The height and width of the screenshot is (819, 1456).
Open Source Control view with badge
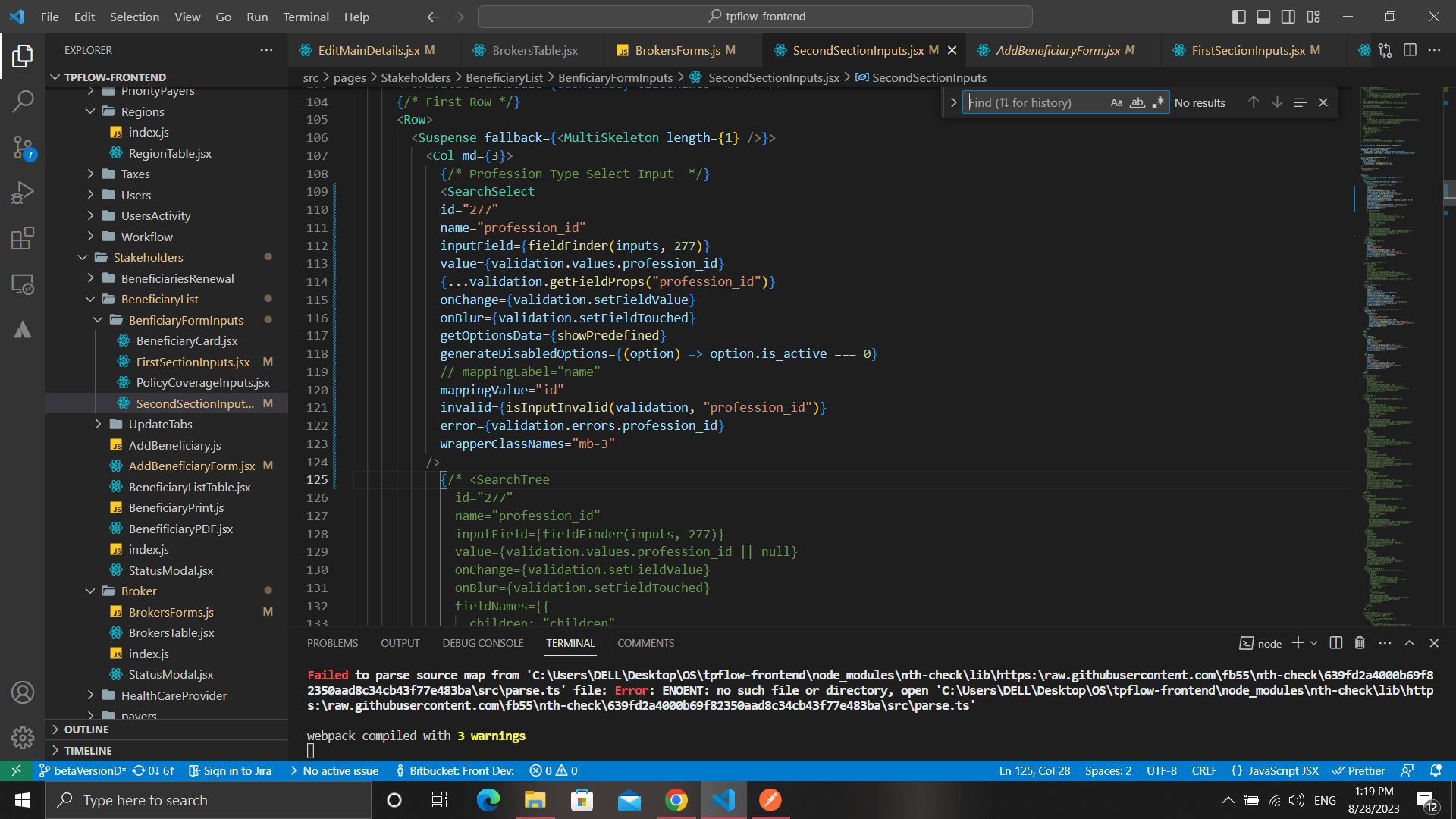click(23, 147)
